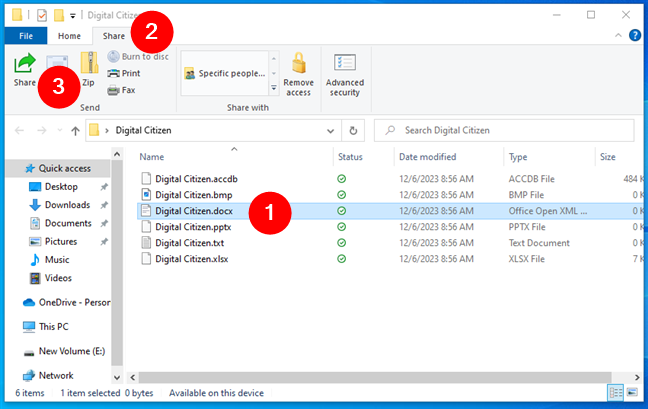Image resolution: width=648 pixels, height=409 pixels.
Task: Switch to the Home ribbon tab
Action: [x=69, y=36]
